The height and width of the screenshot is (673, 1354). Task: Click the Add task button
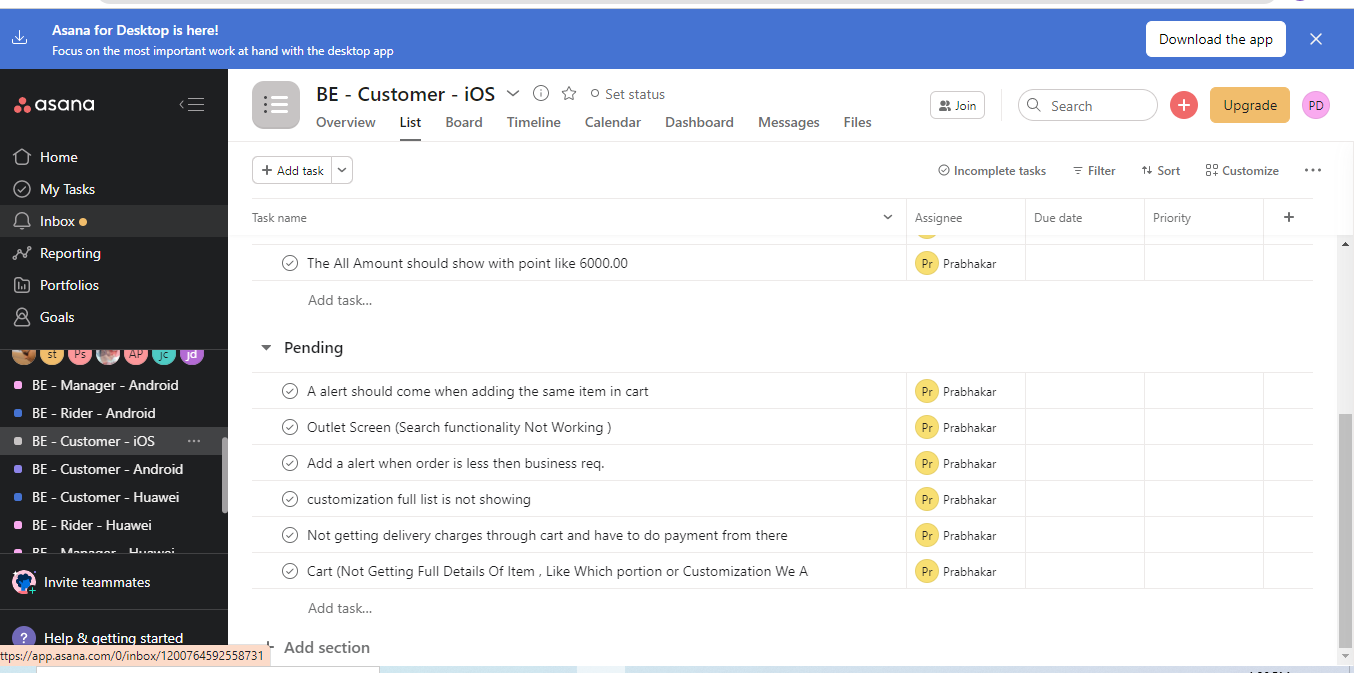292,171
